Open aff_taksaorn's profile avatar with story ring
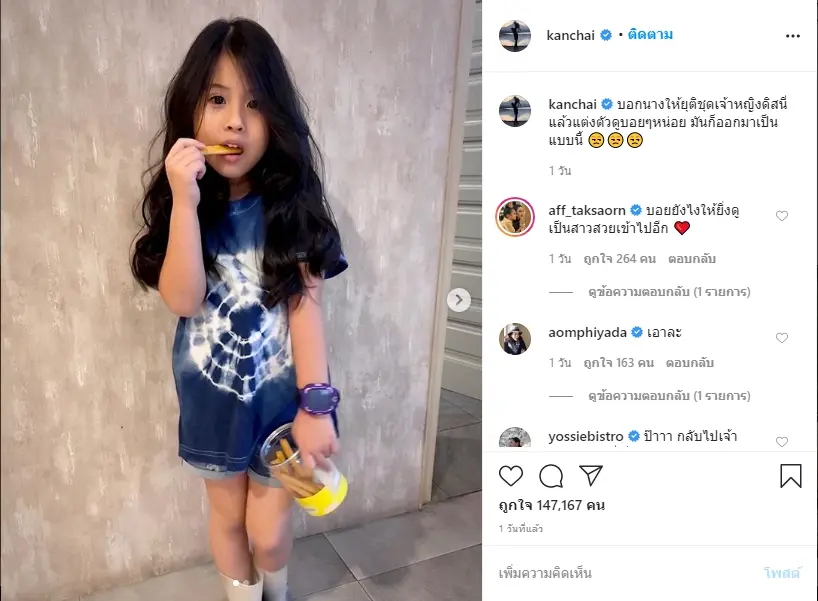The height and width of the screenshot is (601, 818). (515, 217)
